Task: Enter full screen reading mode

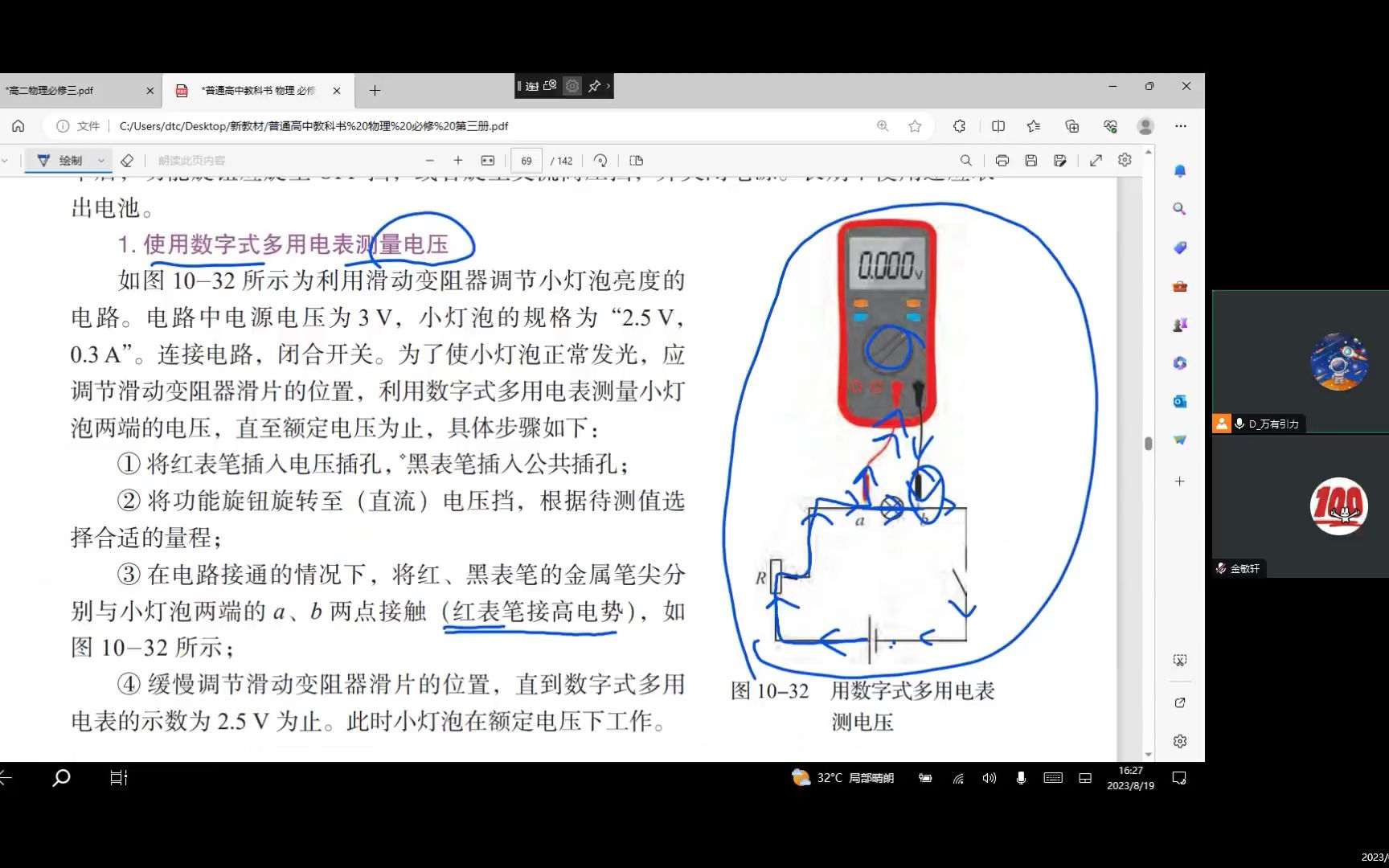Action: coord(1096,160)
